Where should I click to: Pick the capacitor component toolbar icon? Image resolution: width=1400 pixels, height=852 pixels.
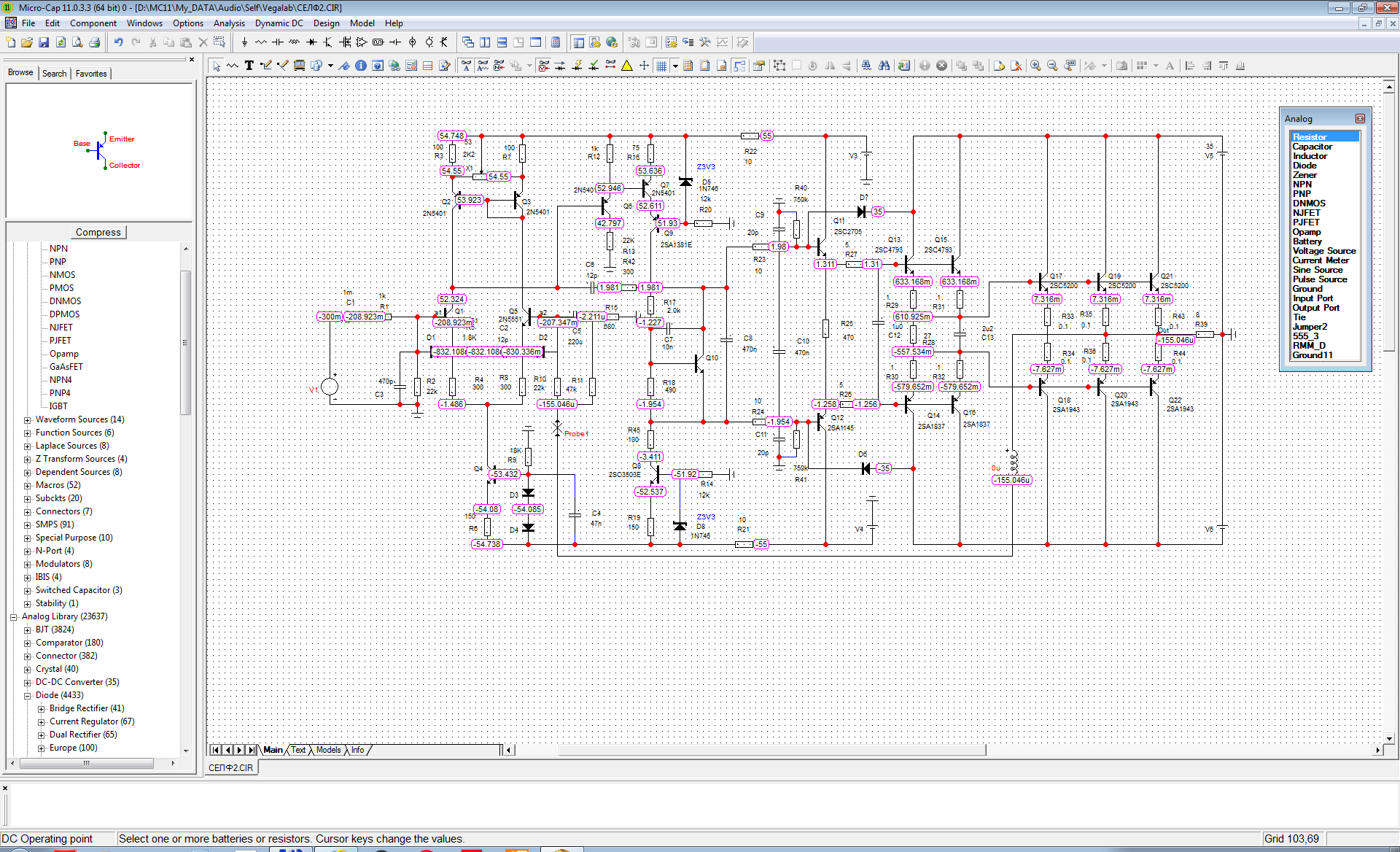pyautogui.click(x=278, y=42)
